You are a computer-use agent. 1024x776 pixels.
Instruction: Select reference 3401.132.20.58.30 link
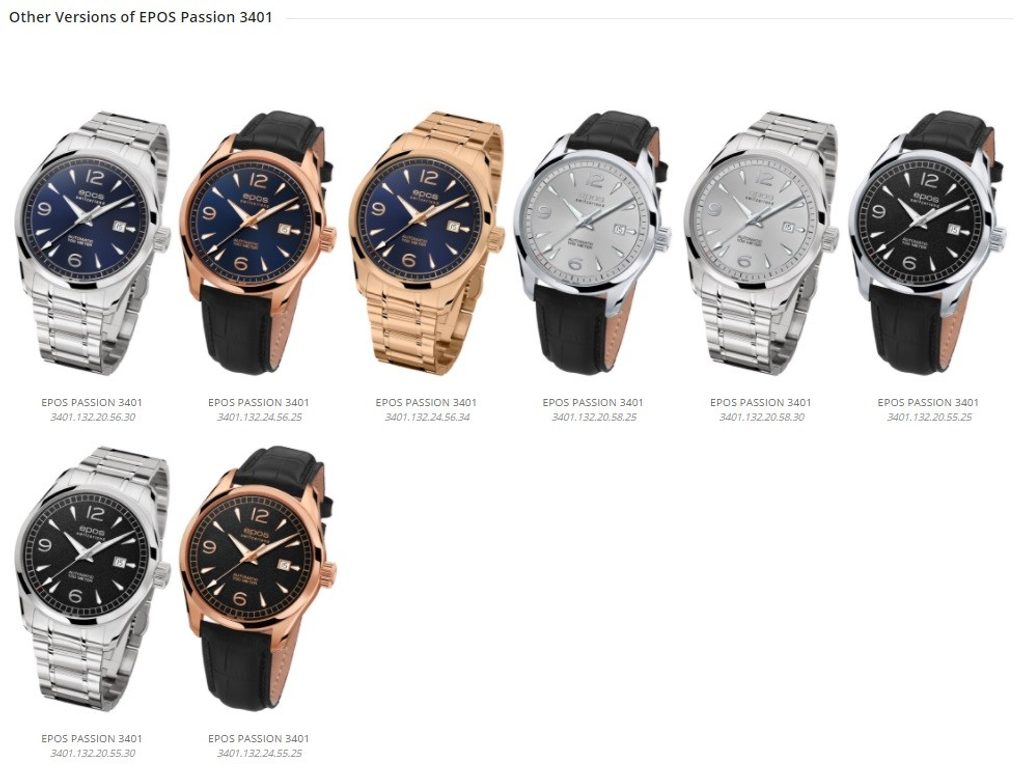(761, 417)
